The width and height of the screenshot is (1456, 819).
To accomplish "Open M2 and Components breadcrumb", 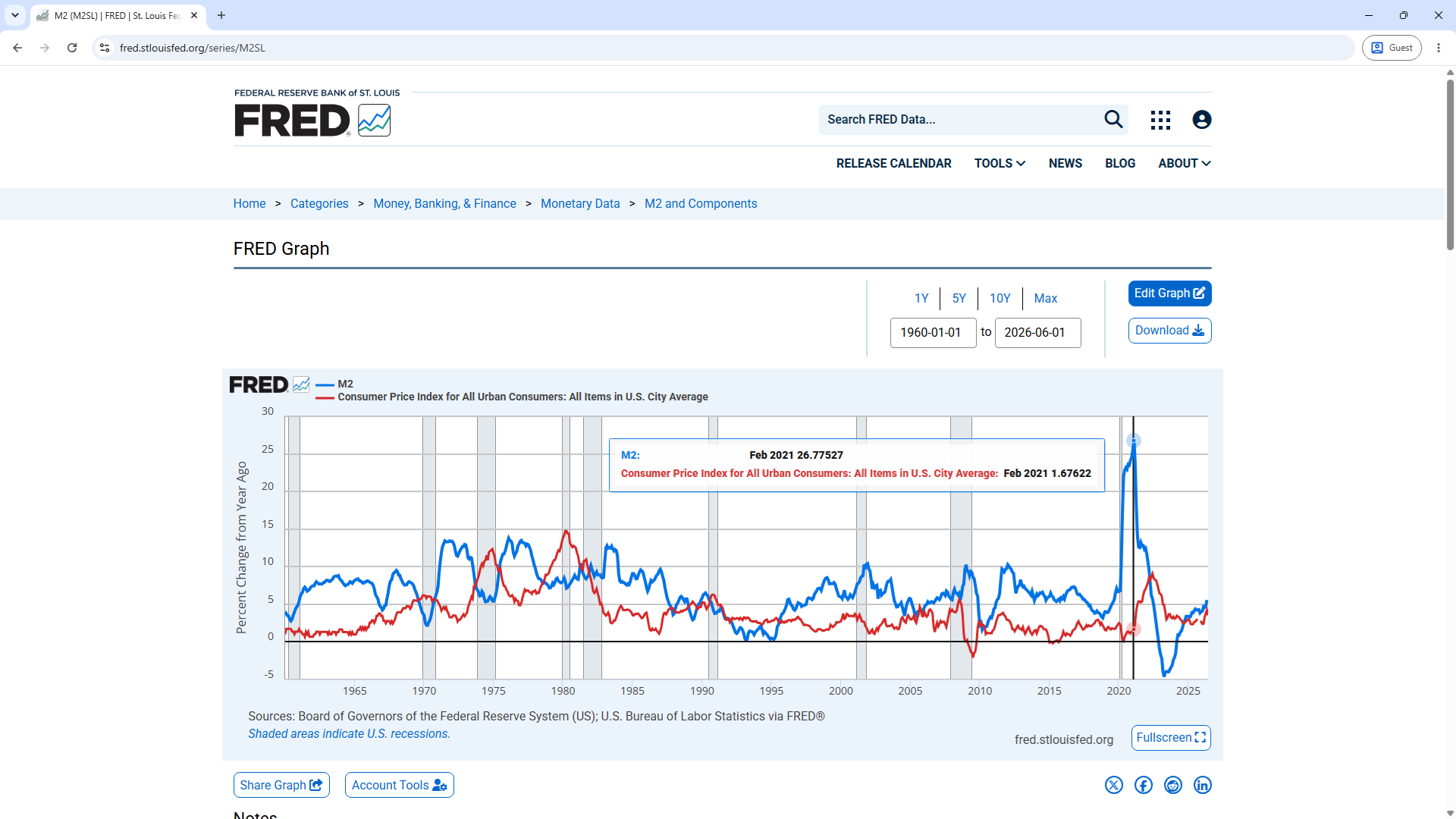I will (701, 203).
